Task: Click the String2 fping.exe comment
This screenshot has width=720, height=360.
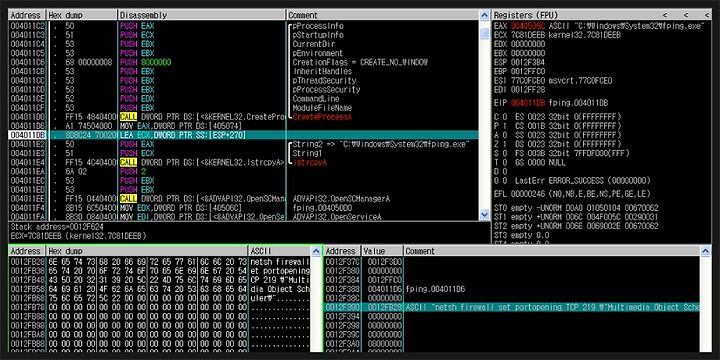Action: [x=381, y=144]
